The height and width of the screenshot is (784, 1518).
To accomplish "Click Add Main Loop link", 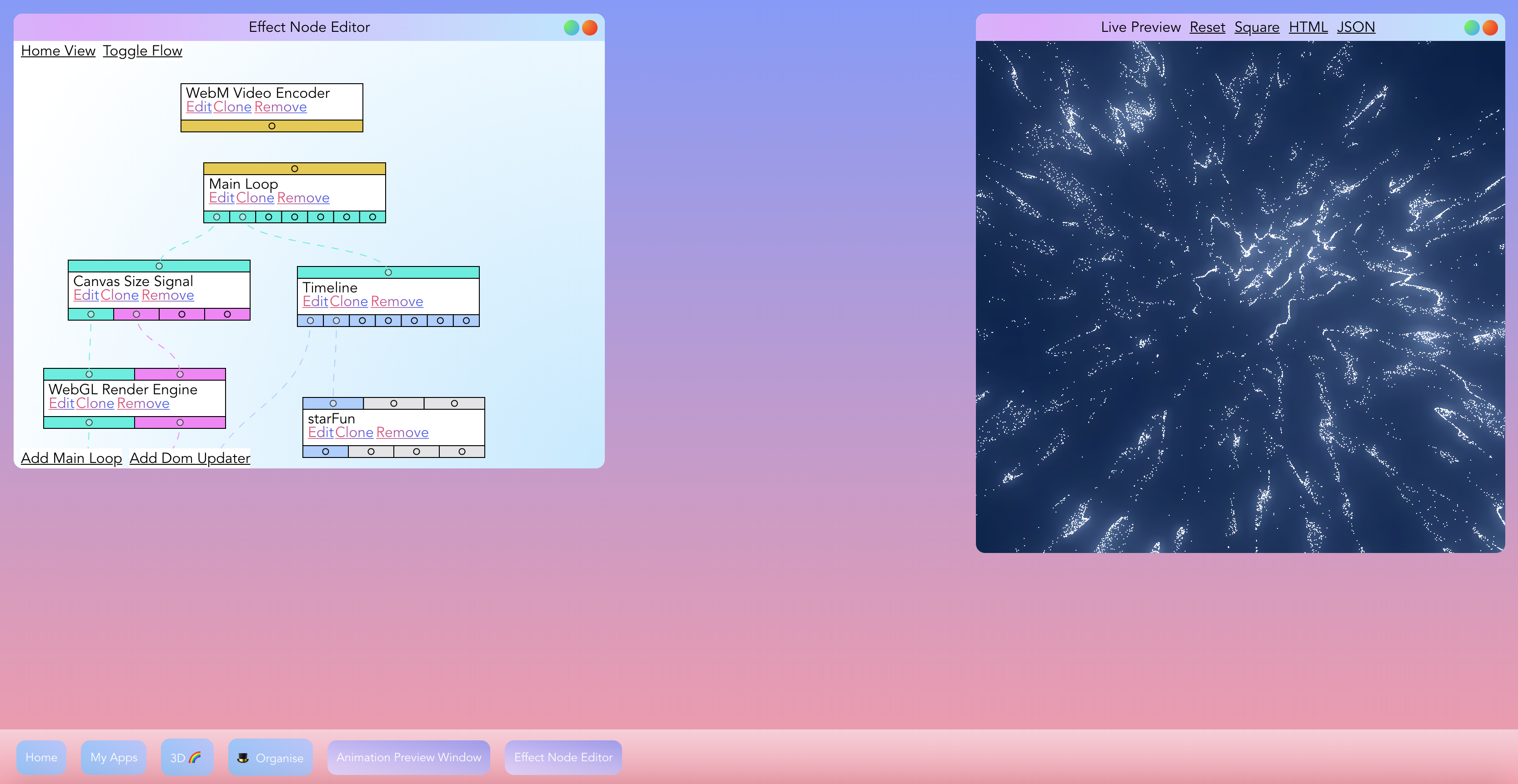I will (71, 458).
